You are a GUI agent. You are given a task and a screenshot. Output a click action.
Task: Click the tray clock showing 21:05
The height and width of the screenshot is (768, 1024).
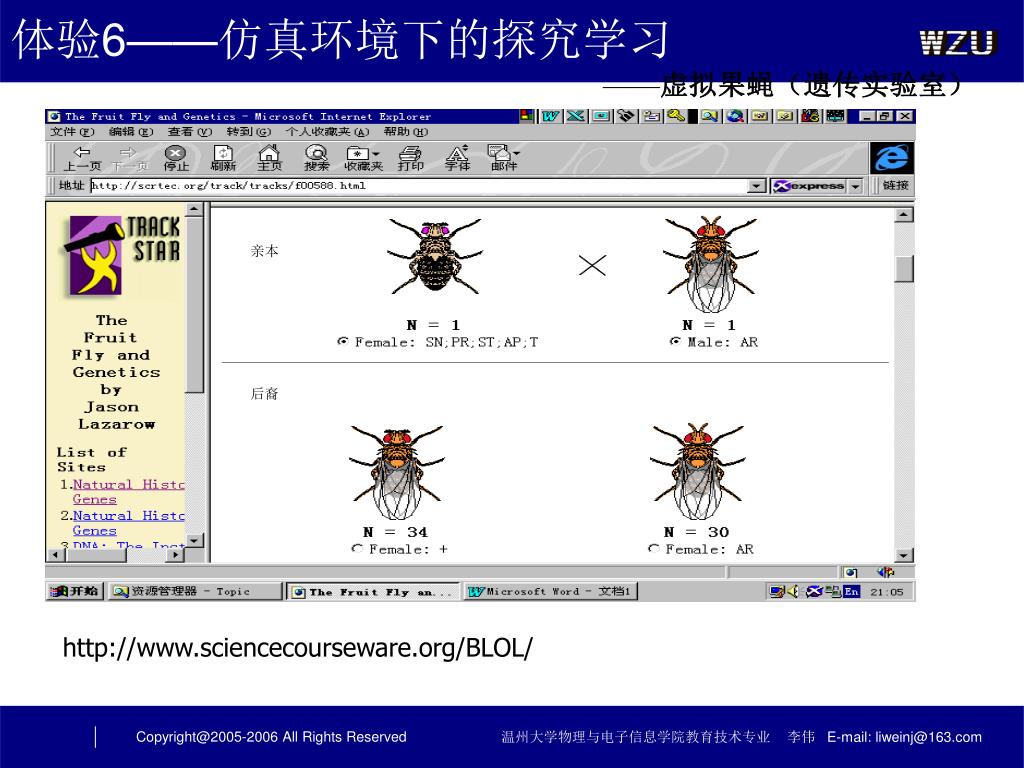(886, 592)
